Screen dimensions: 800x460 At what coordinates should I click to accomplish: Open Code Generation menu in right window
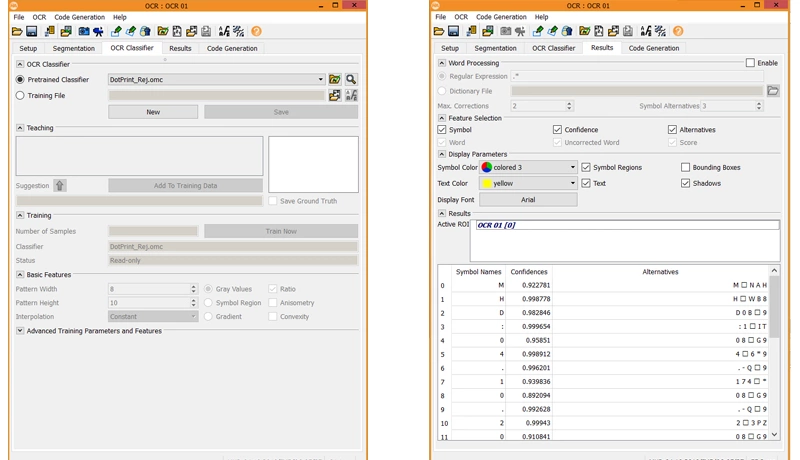(x=501, y=17)
